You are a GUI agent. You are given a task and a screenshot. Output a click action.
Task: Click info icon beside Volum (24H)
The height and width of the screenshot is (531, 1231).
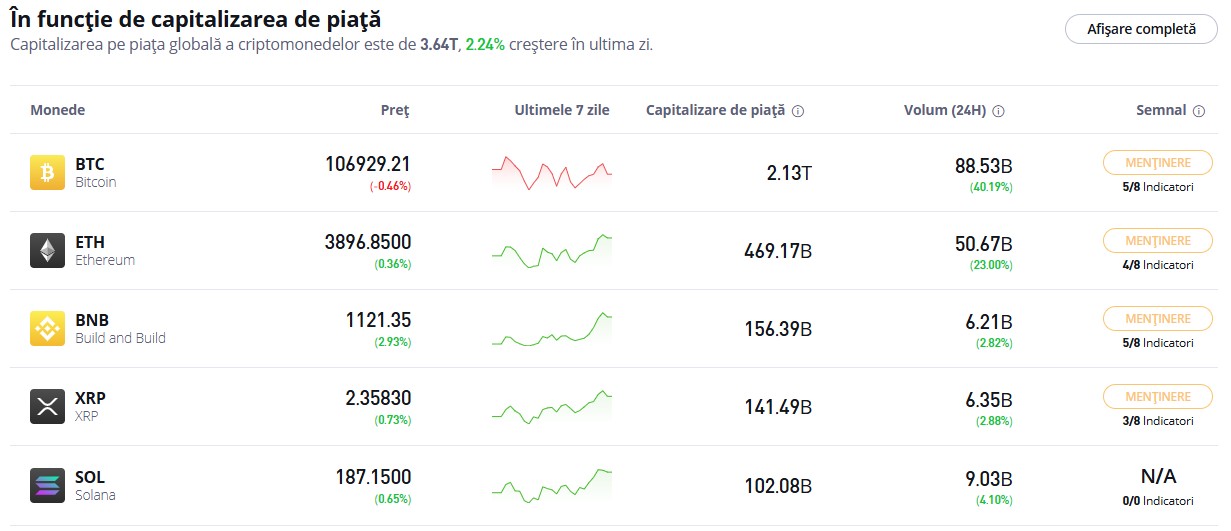point(998,111)
